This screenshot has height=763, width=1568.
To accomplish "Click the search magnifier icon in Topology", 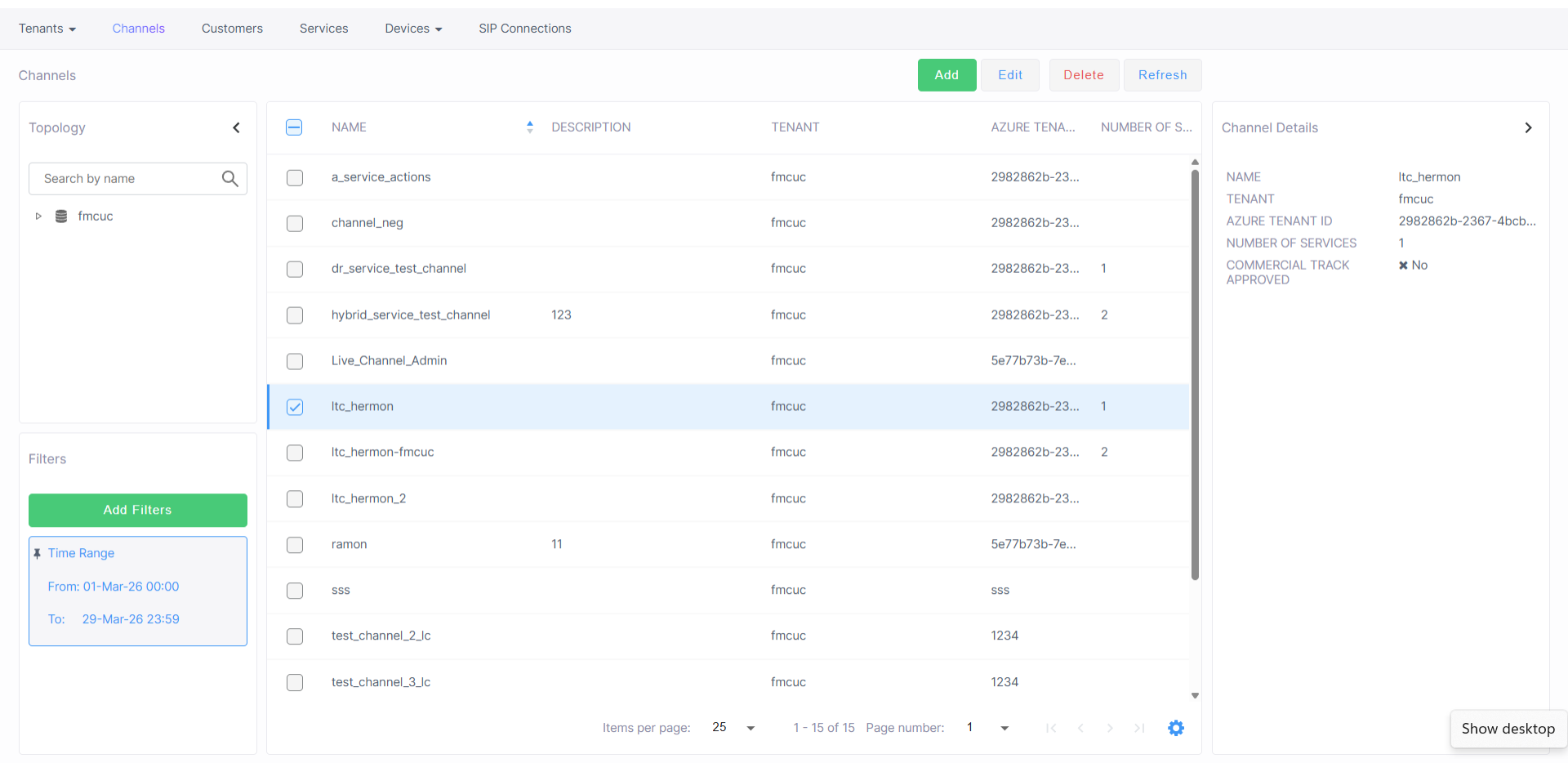I will click(229, 179).
